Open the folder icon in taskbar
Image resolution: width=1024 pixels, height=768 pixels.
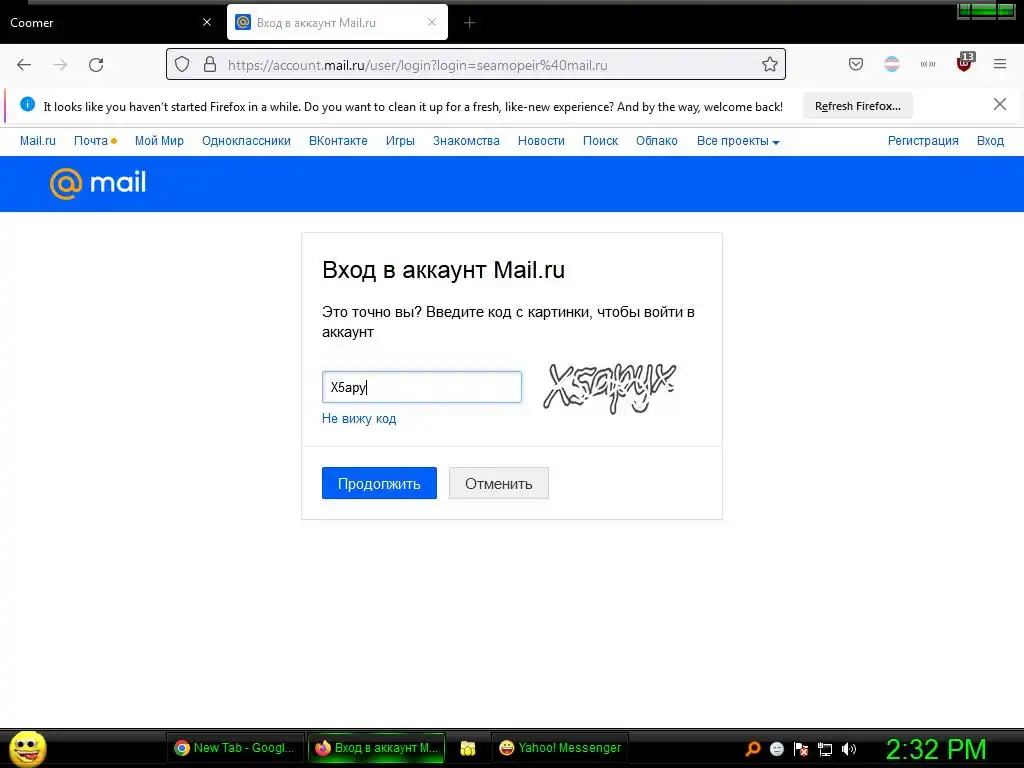tap(468, 748)
